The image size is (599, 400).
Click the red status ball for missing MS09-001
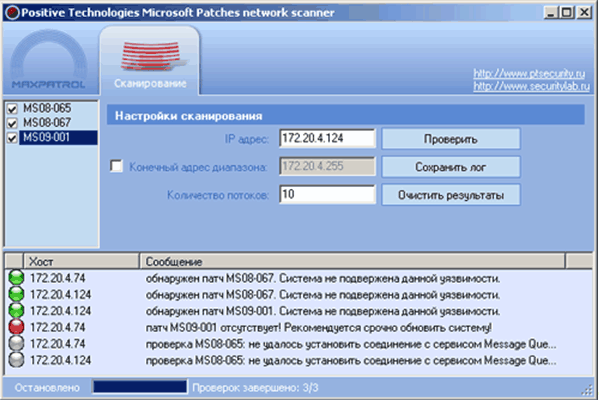[16, 327]
